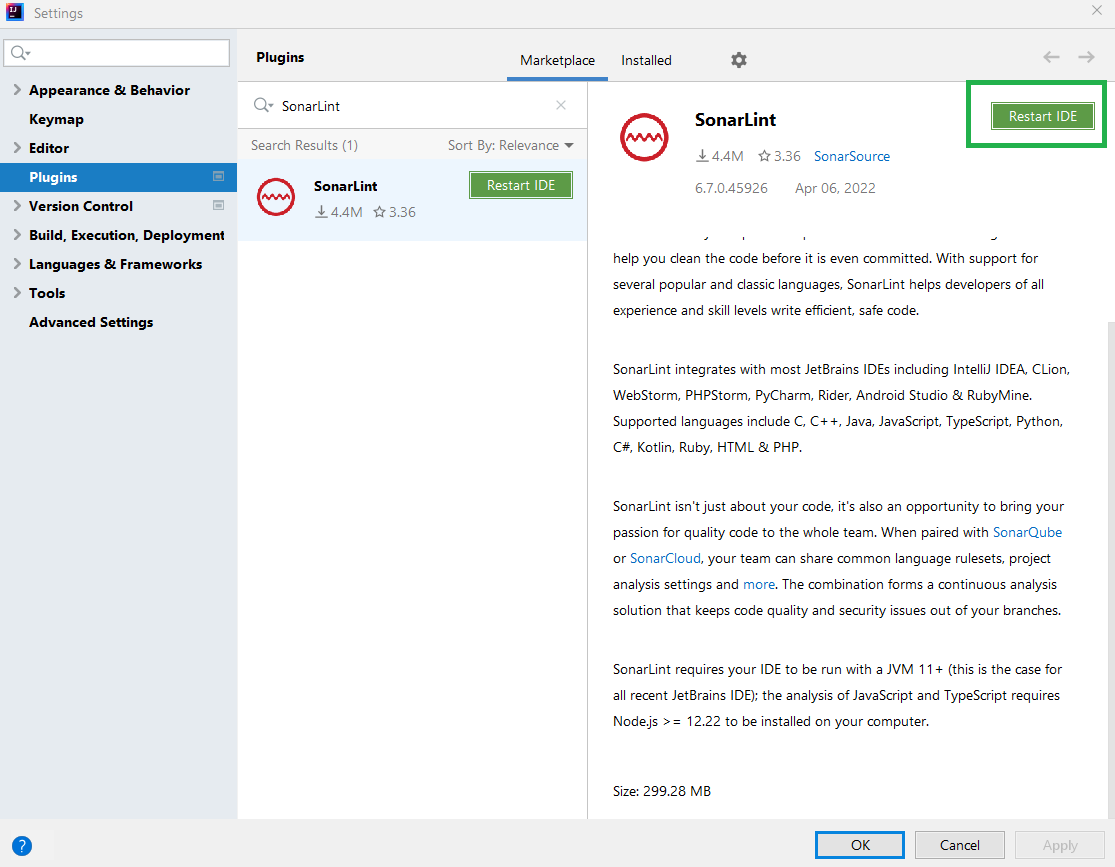This screenshot has width=1115, height=867.
Task: Click the project-level icon beside Version Control
Action: (x=218, y=206)
